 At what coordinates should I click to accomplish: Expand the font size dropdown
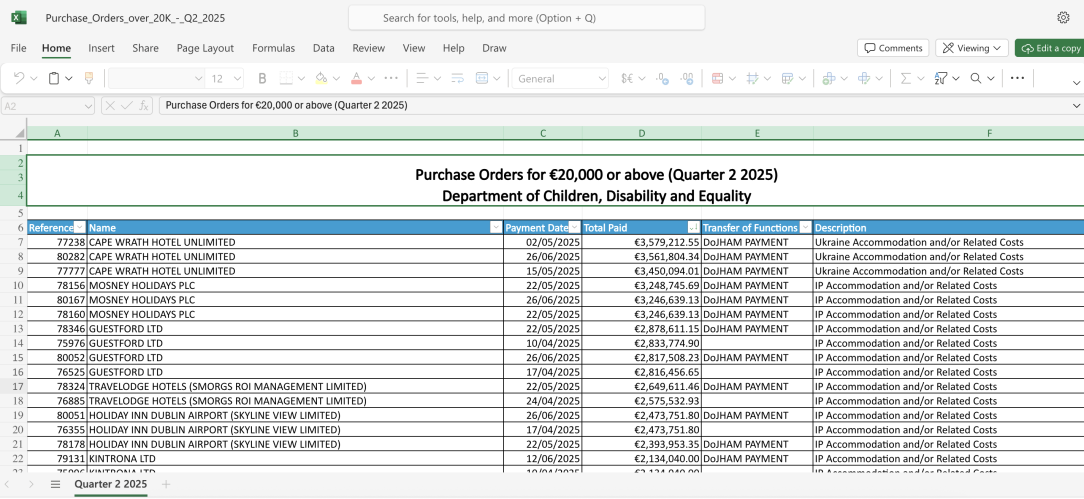(x=237, y=78)
